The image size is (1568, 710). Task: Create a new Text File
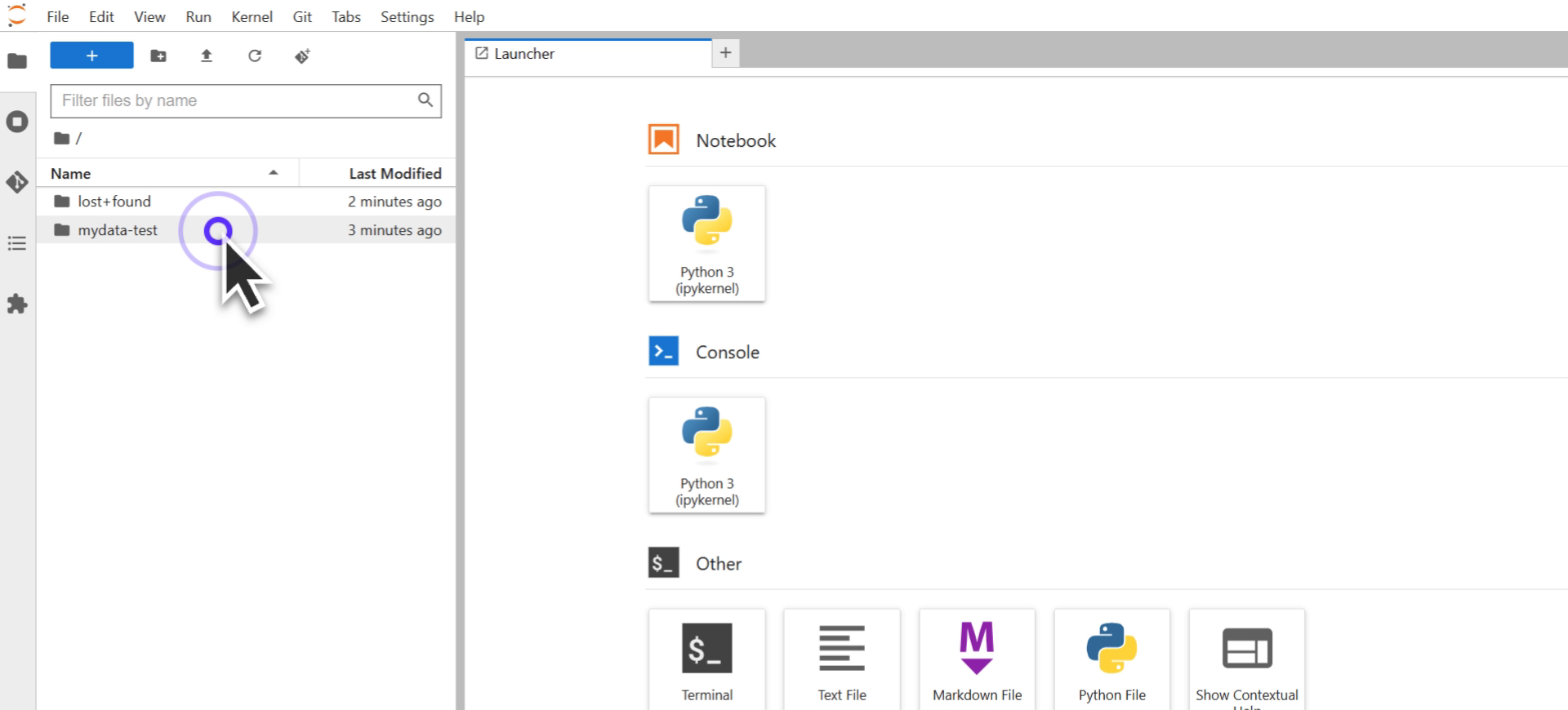click(842, 659)
